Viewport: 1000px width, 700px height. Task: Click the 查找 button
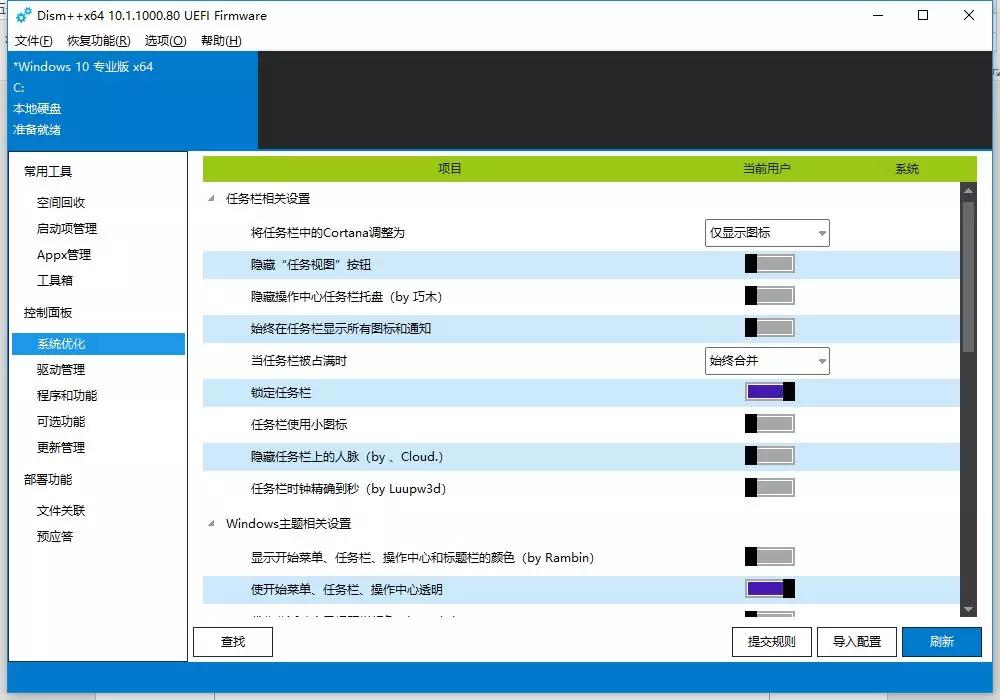click(232, 641)
